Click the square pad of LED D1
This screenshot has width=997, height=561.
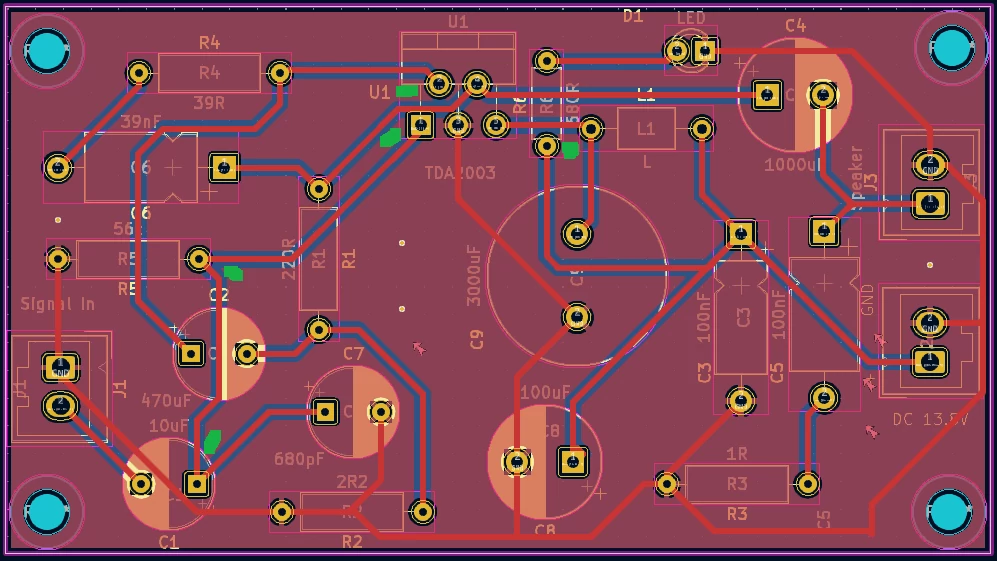pyautogui.click(x=705, y=51)
